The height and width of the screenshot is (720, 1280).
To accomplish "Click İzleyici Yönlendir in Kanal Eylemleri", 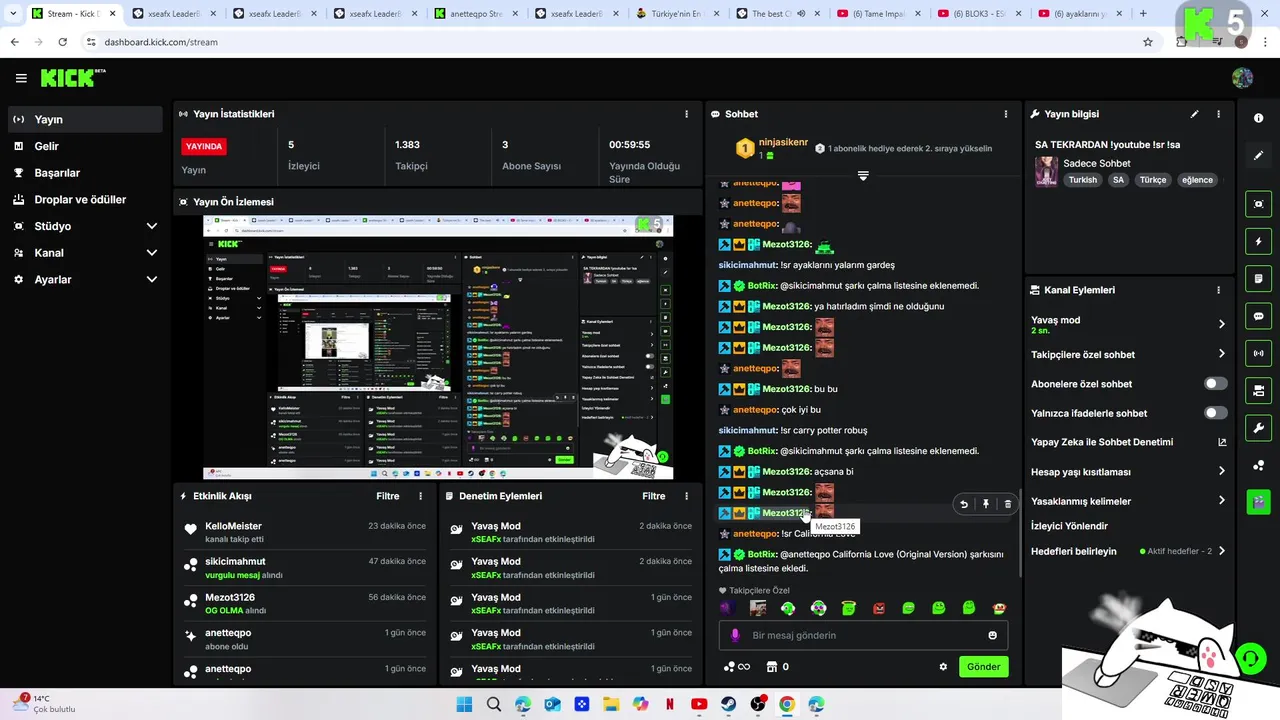I will (1069, 526).
